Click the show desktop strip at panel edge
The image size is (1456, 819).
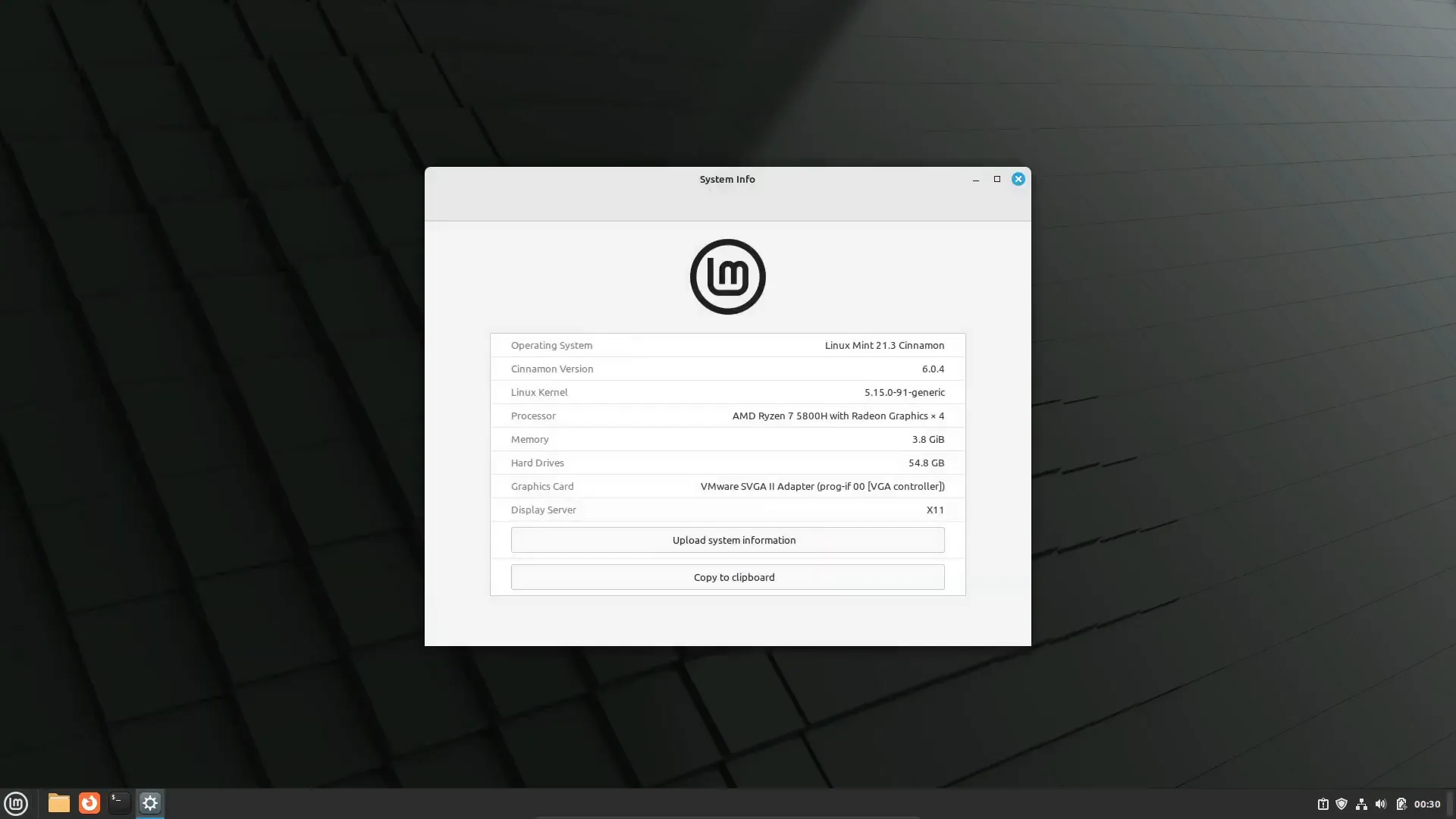click(x=1451, y=804)
